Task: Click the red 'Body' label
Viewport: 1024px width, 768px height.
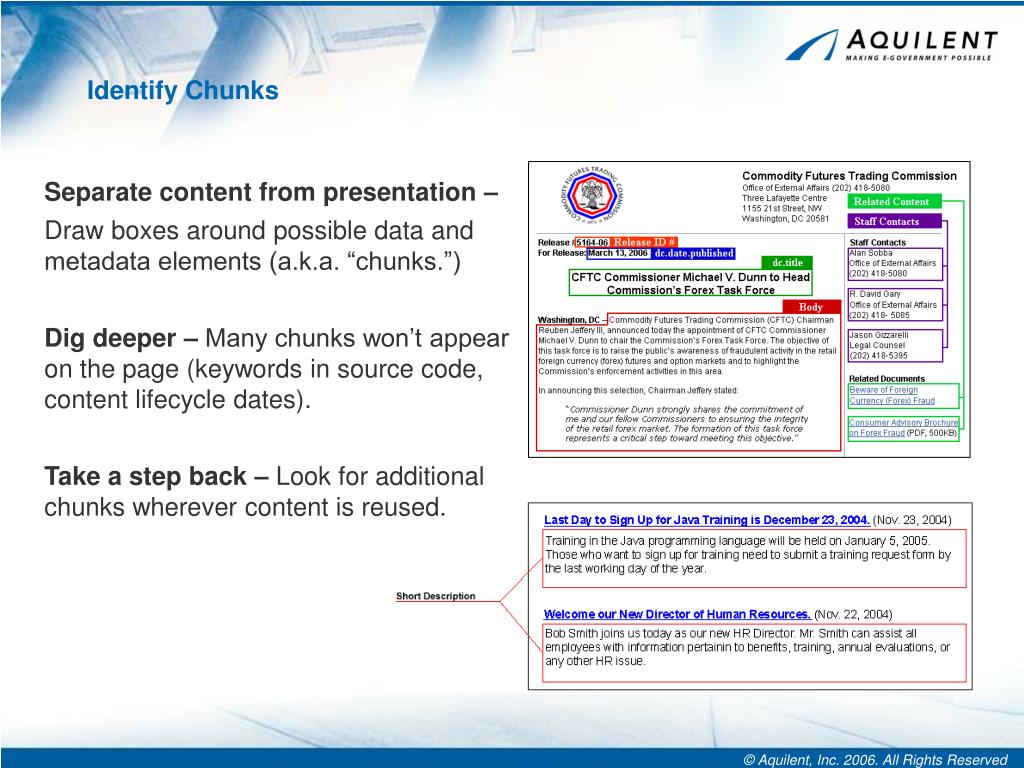Action: click(x=811, y=307)
